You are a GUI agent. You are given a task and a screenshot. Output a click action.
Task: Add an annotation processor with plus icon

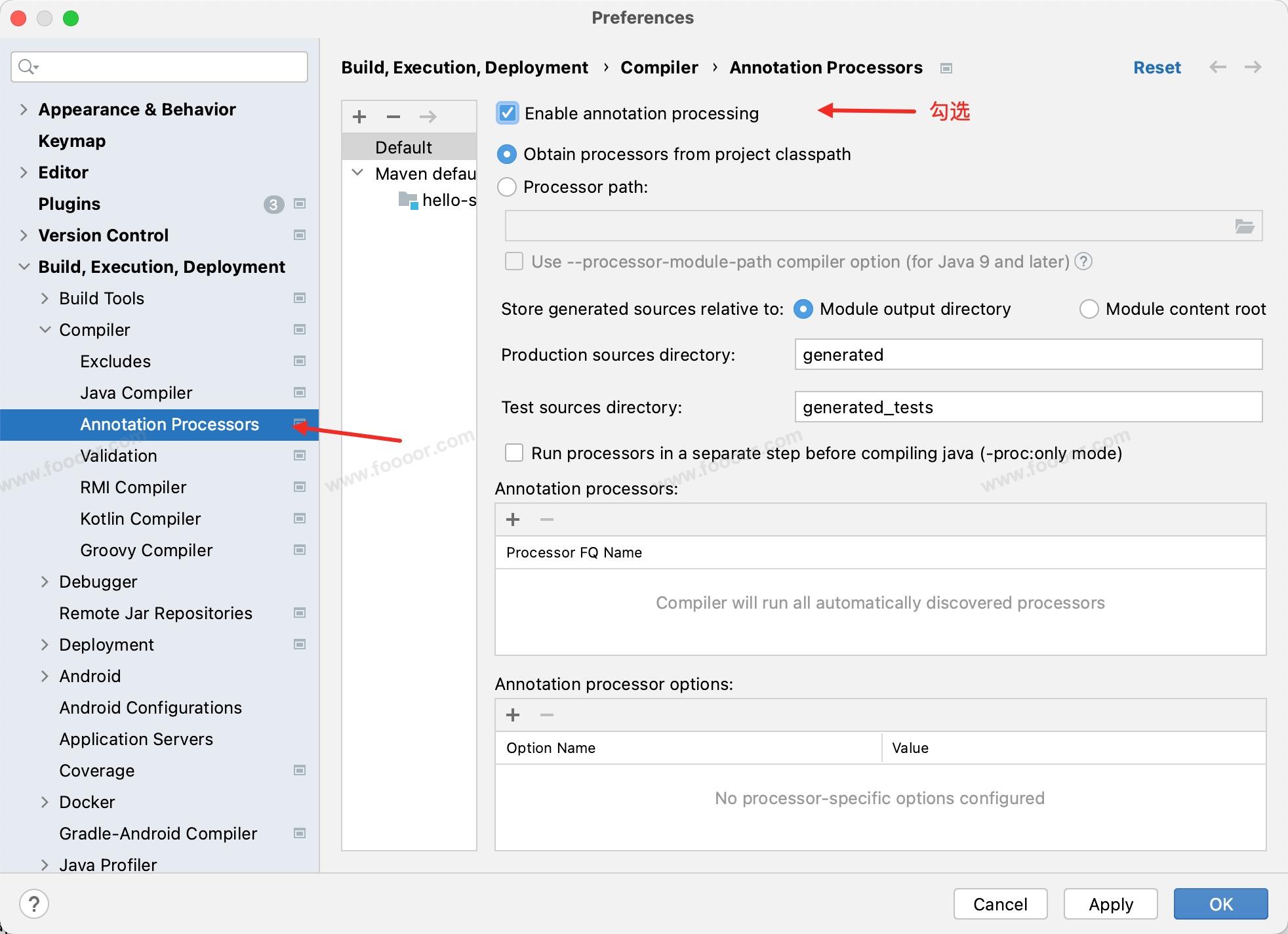coord(513,519)
